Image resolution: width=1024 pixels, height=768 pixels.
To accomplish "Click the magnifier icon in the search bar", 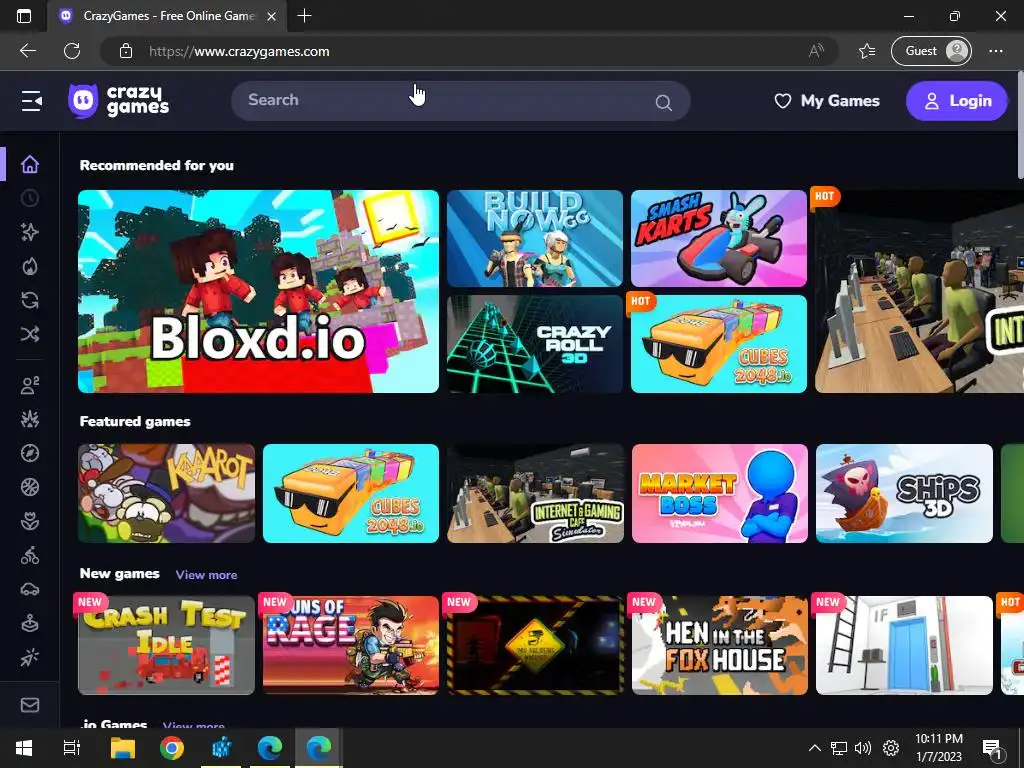I will point(664,103).
